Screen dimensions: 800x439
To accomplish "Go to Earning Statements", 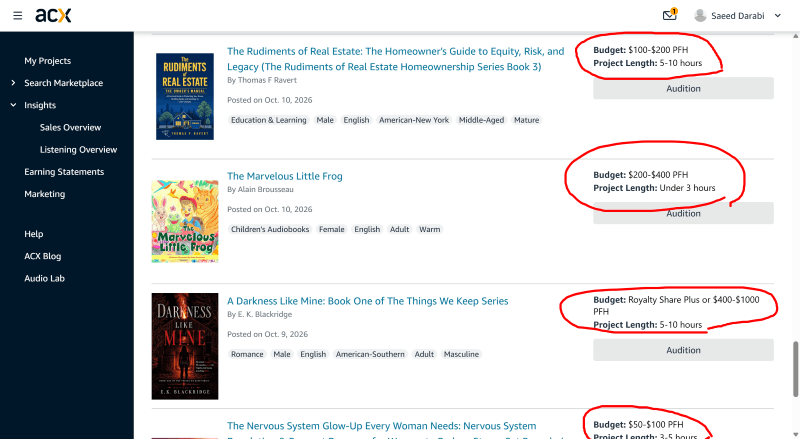I will click(64, 172).
